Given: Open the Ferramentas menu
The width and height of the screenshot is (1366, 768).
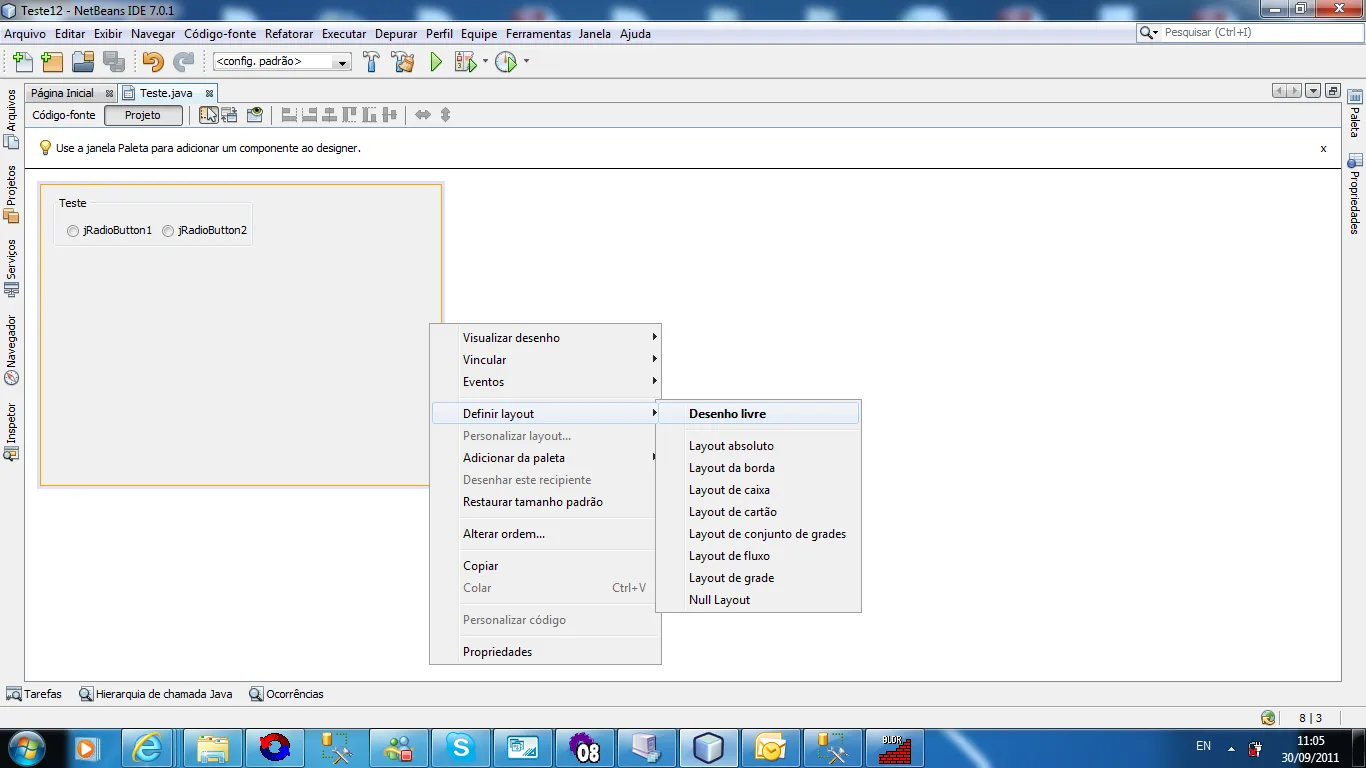Looking at the screenshot, I should click(538, 34).
